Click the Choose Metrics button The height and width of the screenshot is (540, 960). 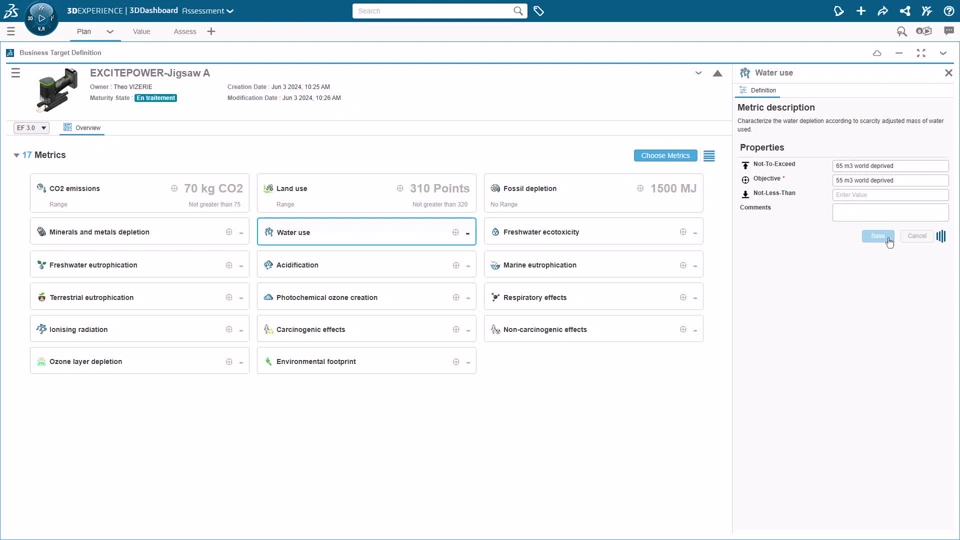point(666,156)
